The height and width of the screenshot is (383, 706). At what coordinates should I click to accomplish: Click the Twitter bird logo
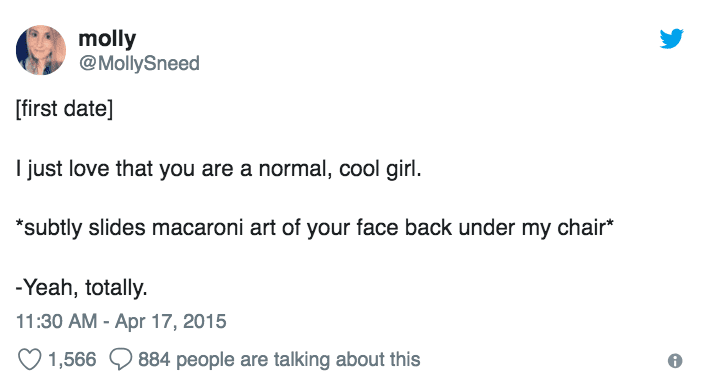(671, 38)
